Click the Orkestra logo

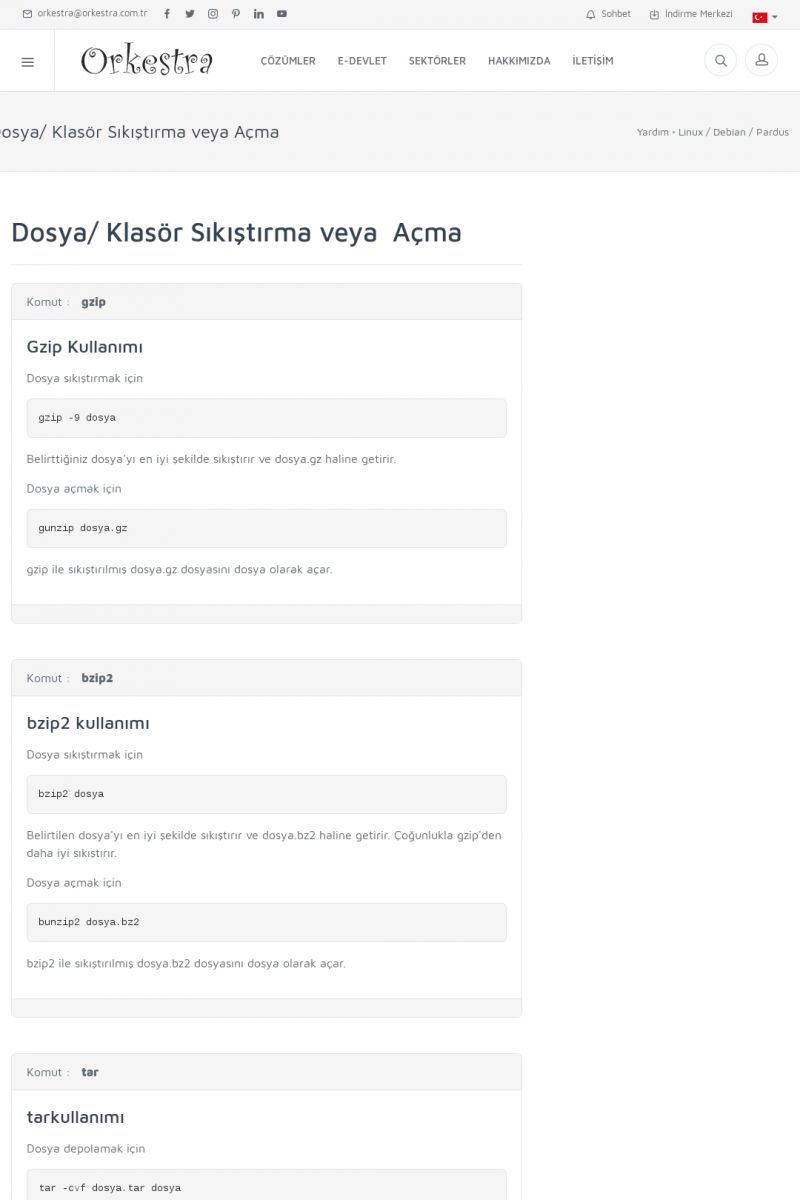pos(147,61)
